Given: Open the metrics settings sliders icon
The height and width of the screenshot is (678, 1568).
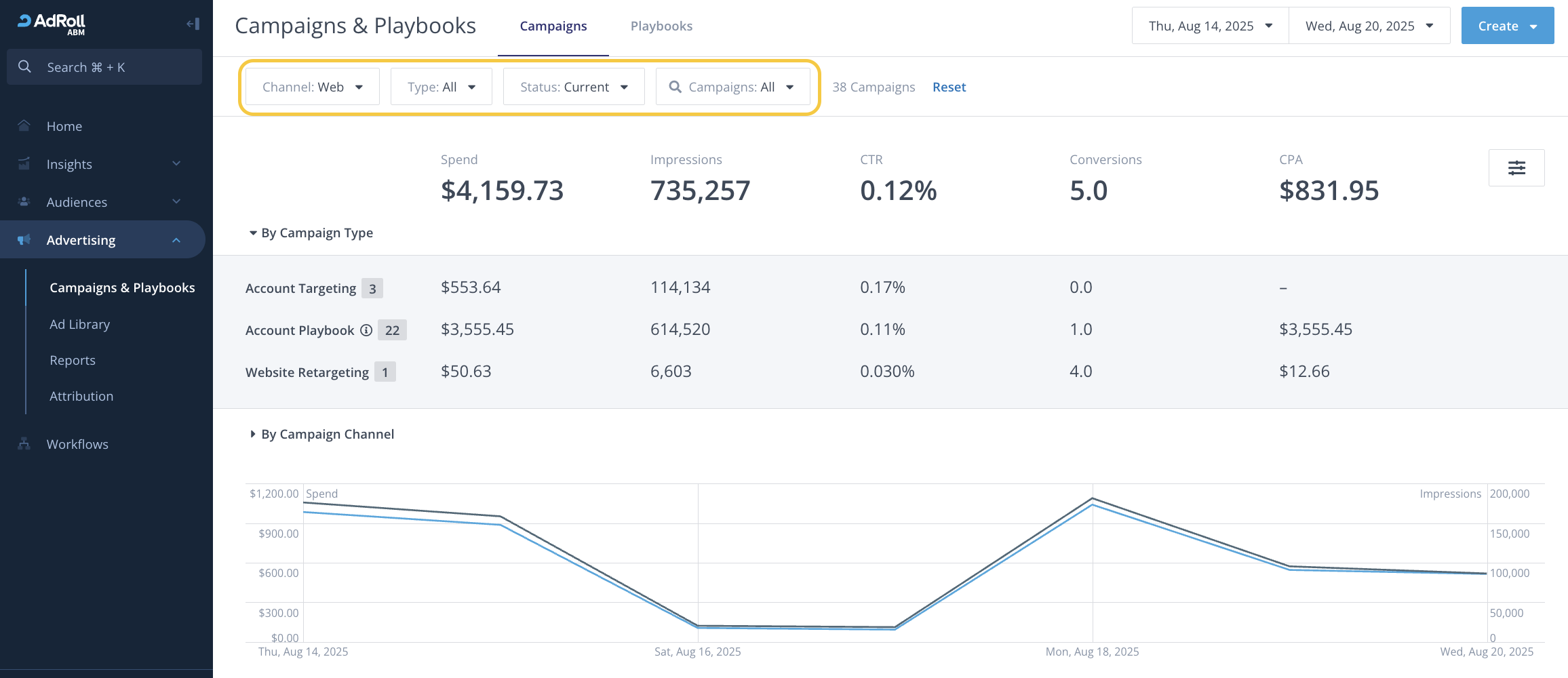Looking at the screenshot, I should pos(1516,167).
